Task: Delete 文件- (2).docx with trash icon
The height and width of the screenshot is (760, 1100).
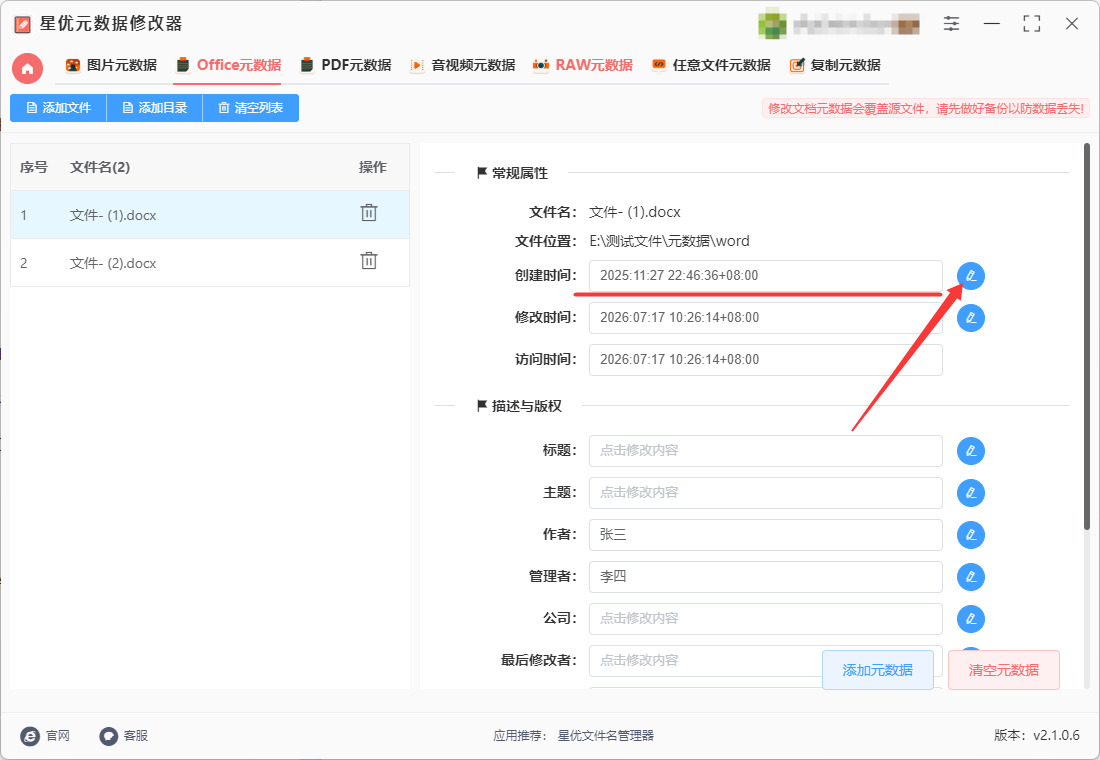Action: click(369, 261)
